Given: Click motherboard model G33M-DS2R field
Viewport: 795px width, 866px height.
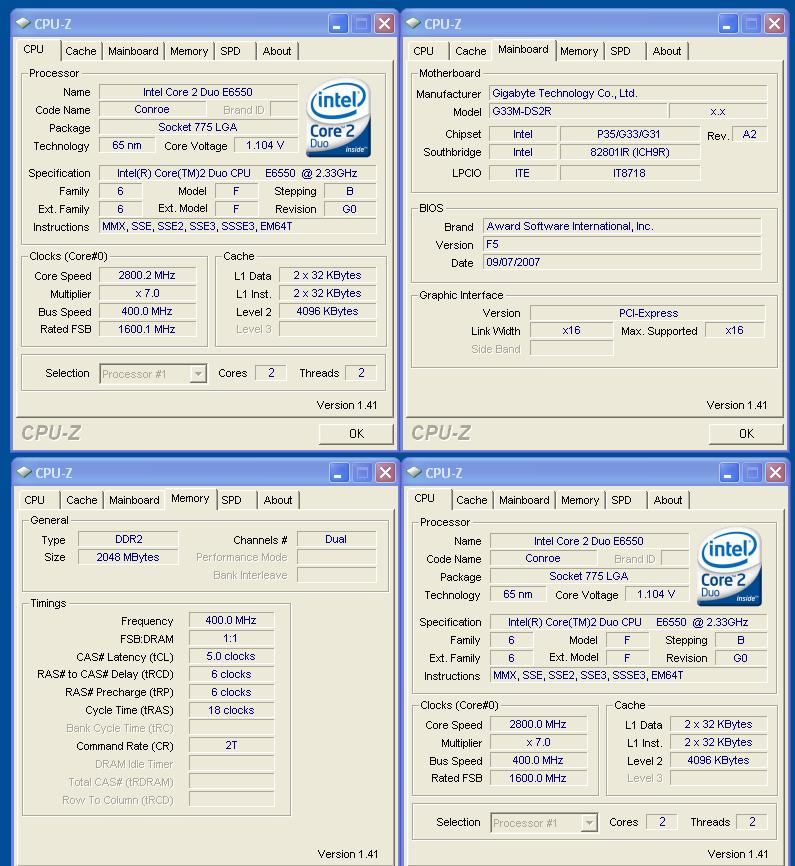Looking at the screenshot, I should [x=577, y=111].
